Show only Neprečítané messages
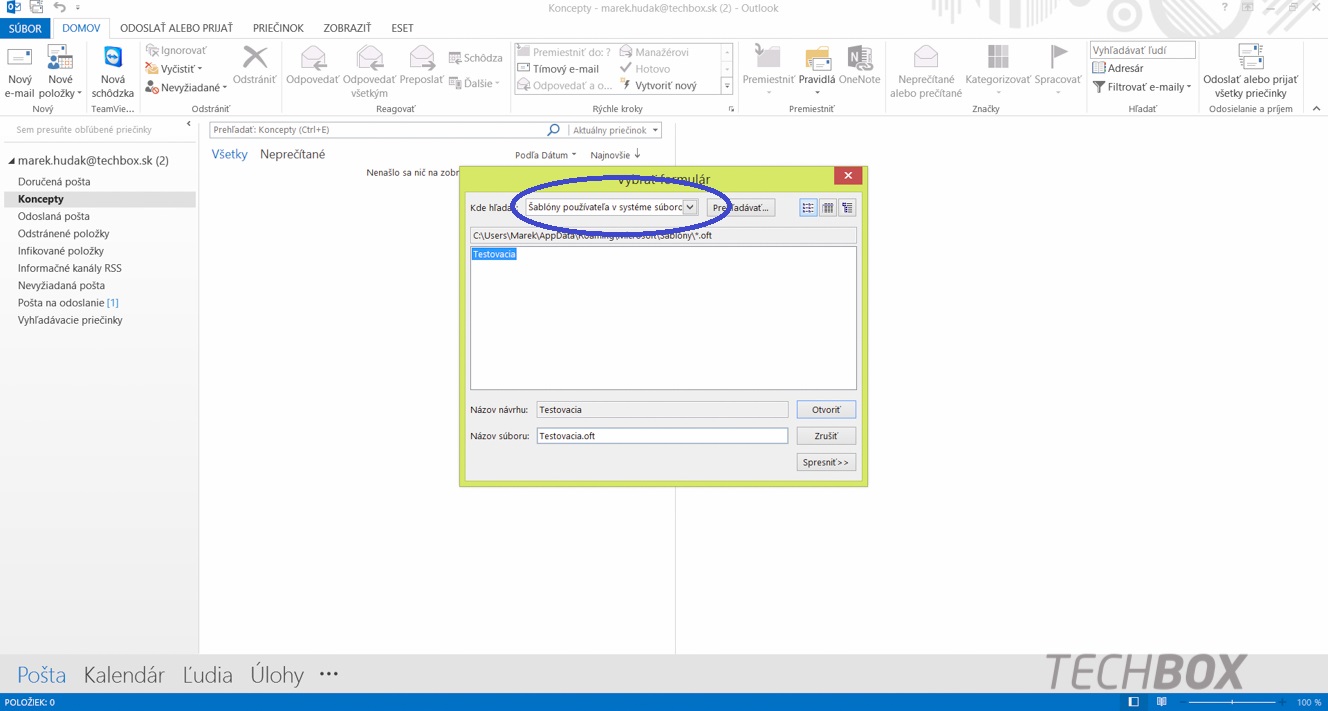The width and height of the screenshot is (1328, 711). (292, 155)
